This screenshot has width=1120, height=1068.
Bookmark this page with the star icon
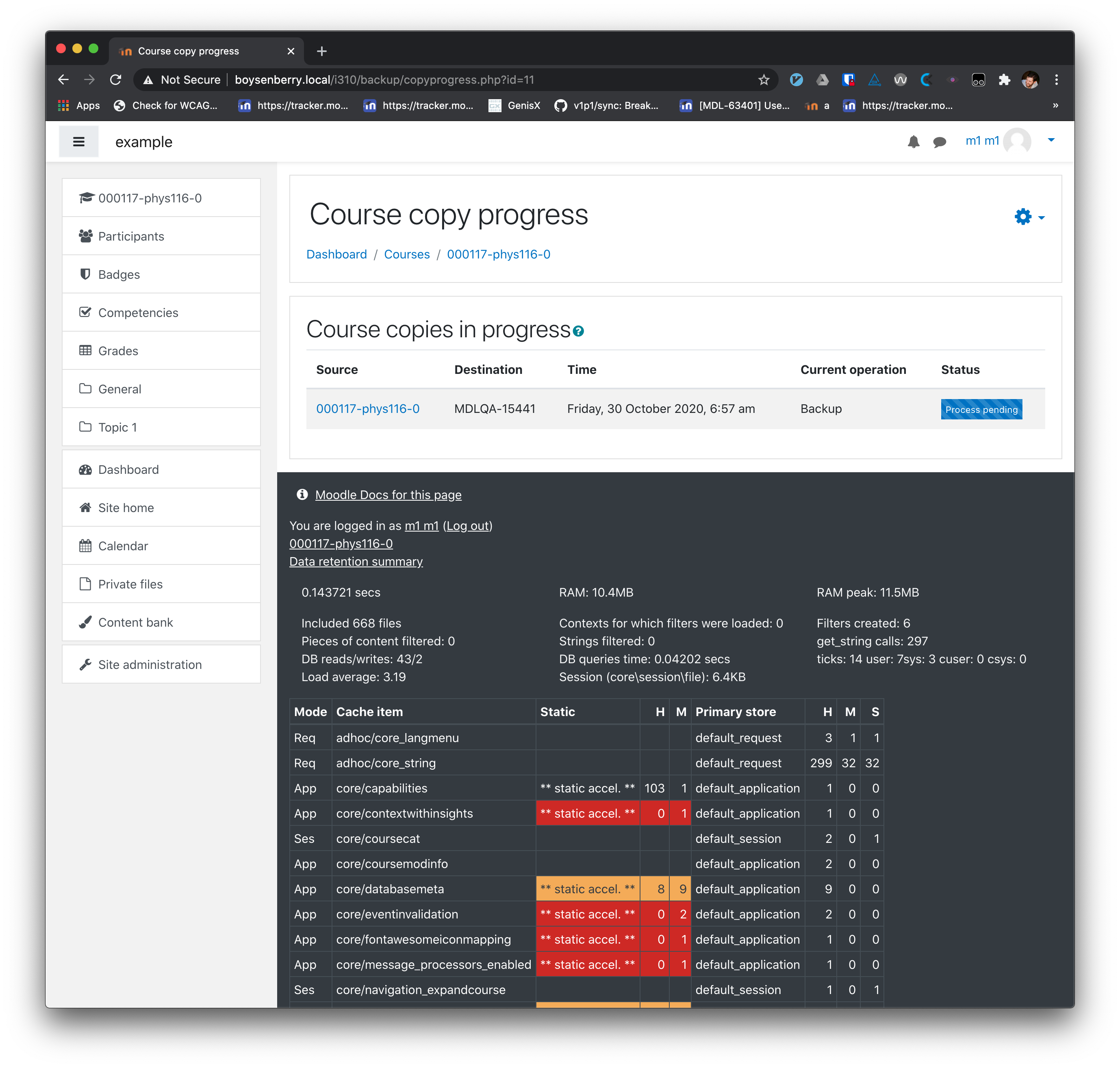(x=764, y=80)
